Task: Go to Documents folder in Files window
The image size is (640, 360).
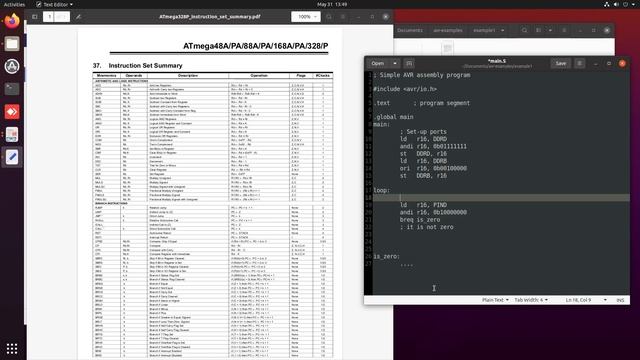Action: pos(410,30)
